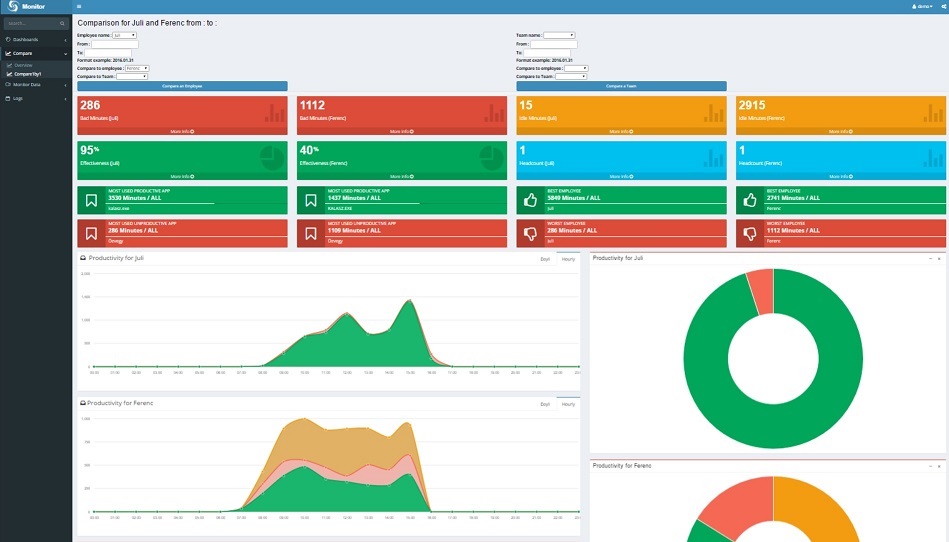Open team form's Compare to Team dropdown

click(571, 76)
